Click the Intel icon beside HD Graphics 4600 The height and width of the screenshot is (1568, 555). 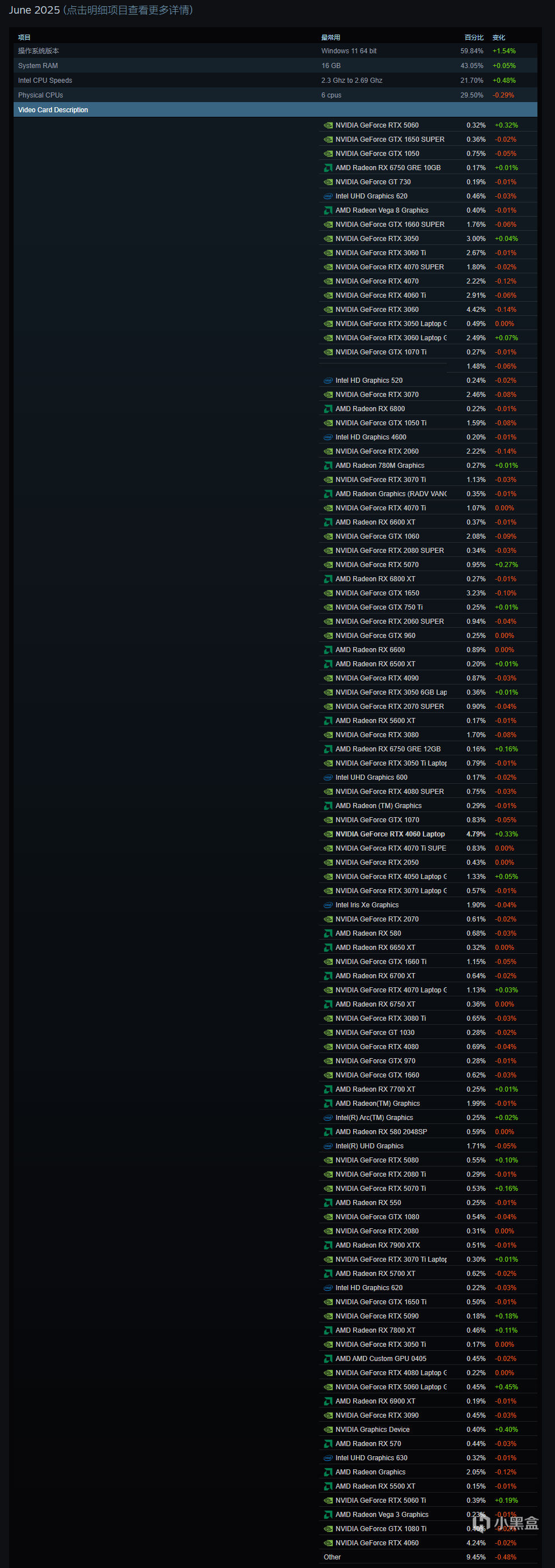point(328,437)
